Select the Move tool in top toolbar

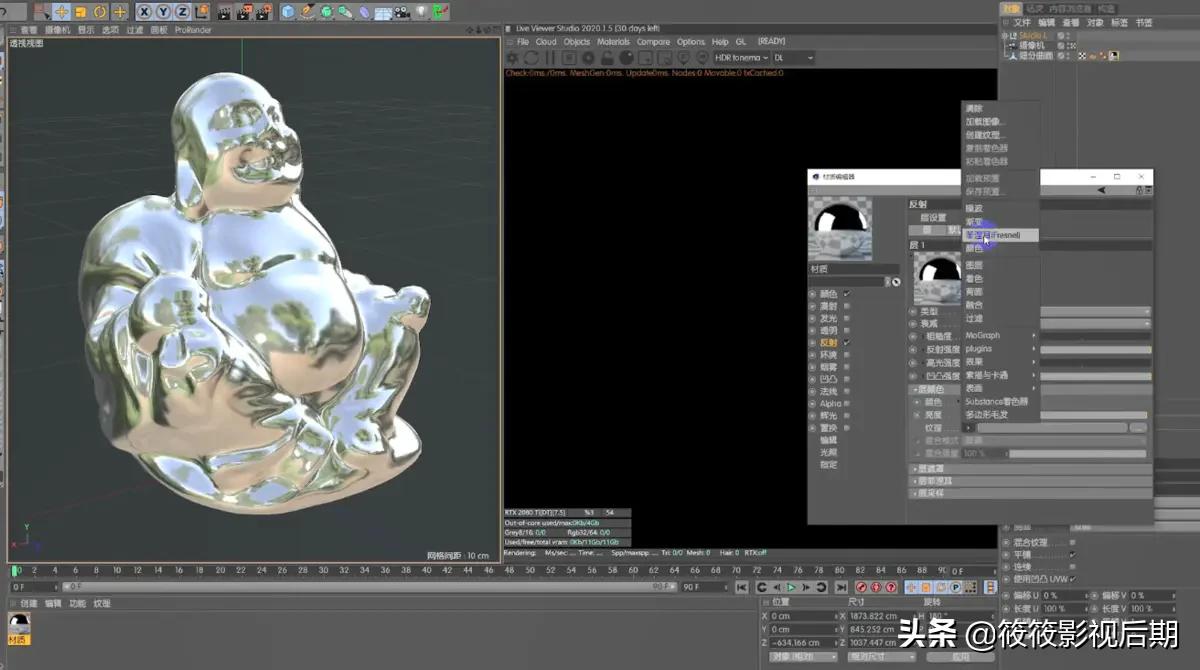pyautogui.click(x=61, y=12)
